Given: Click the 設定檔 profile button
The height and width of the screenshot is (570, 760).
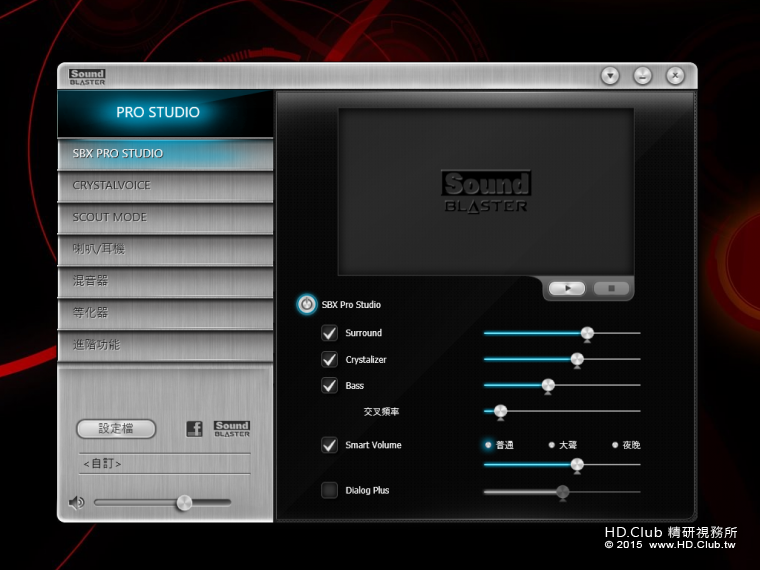Looking at the screenshot, I should tap(116, 429).
